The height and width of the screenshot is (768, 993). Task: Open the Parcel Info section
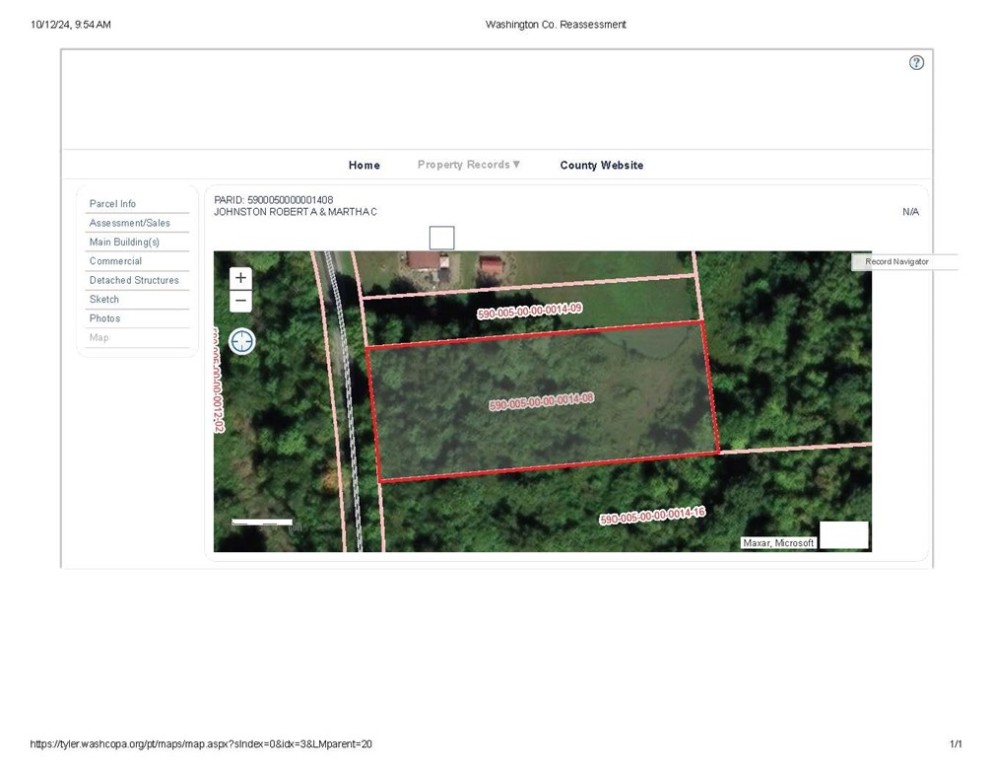click(113, 204)
